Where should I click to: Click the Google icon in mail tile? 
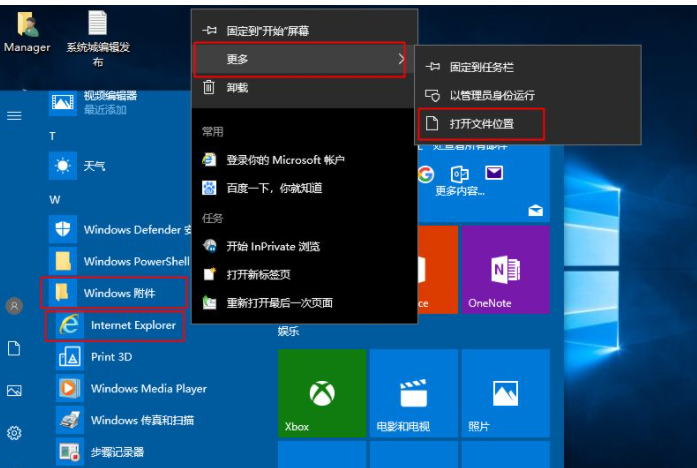point(426,174)
